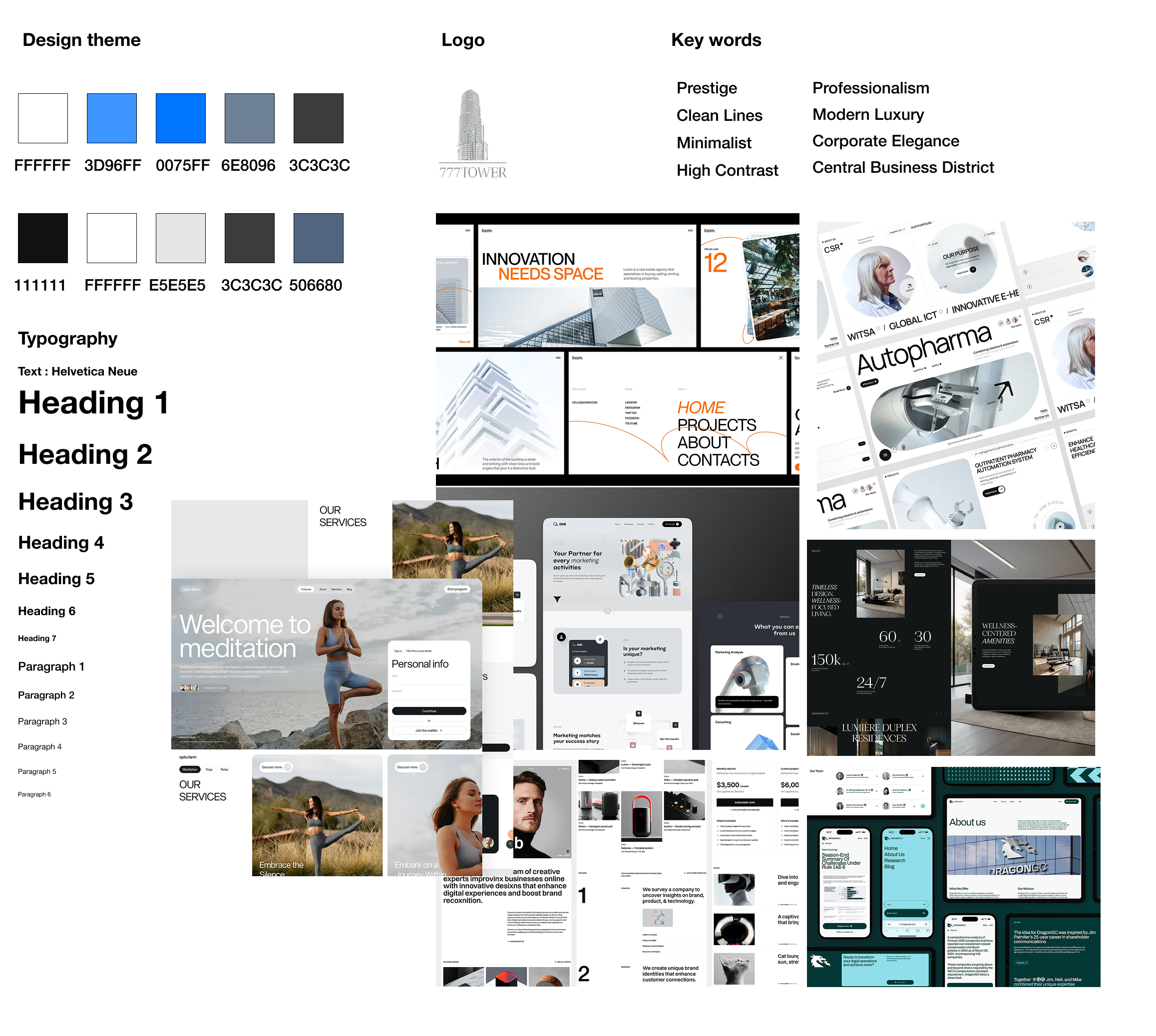Click the orange number 12 in loom mockup
1156x1036 pixels.
click(715, 263)
